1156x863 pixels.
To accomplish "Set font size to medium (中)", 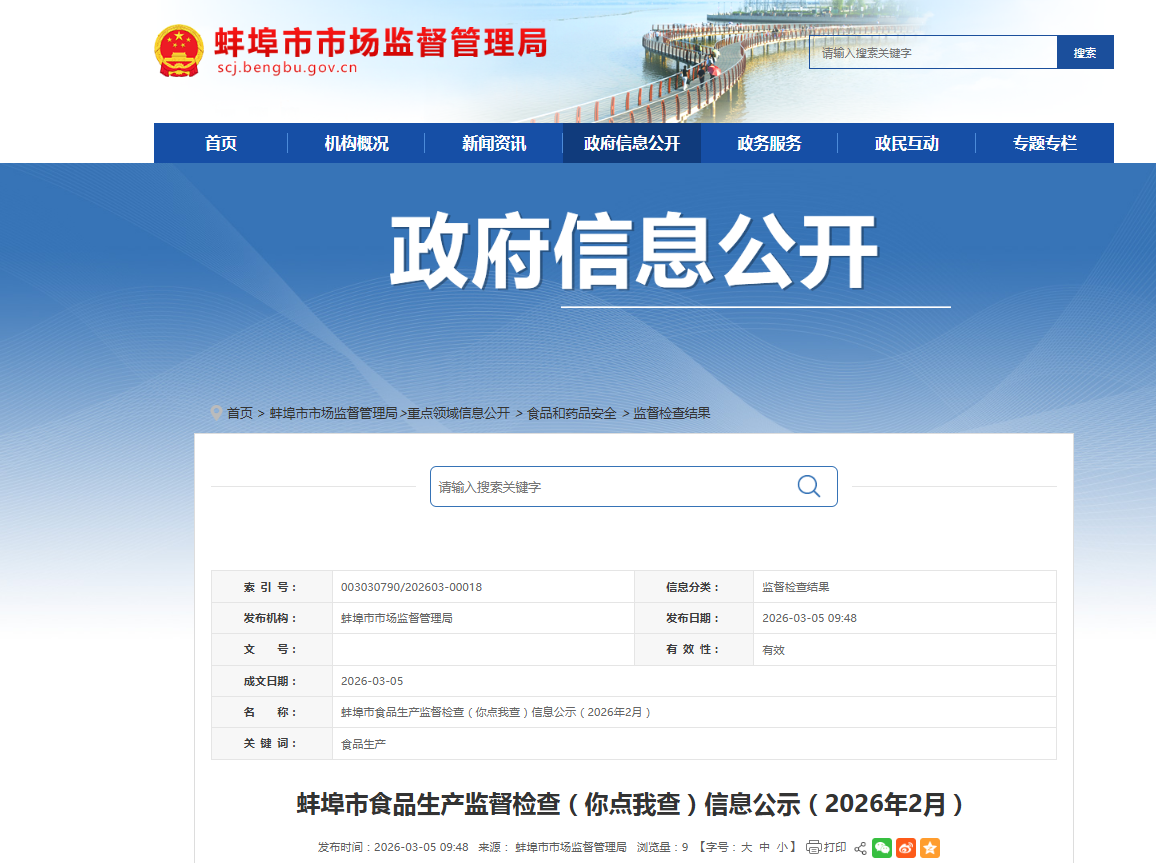I will coord(765,847).
